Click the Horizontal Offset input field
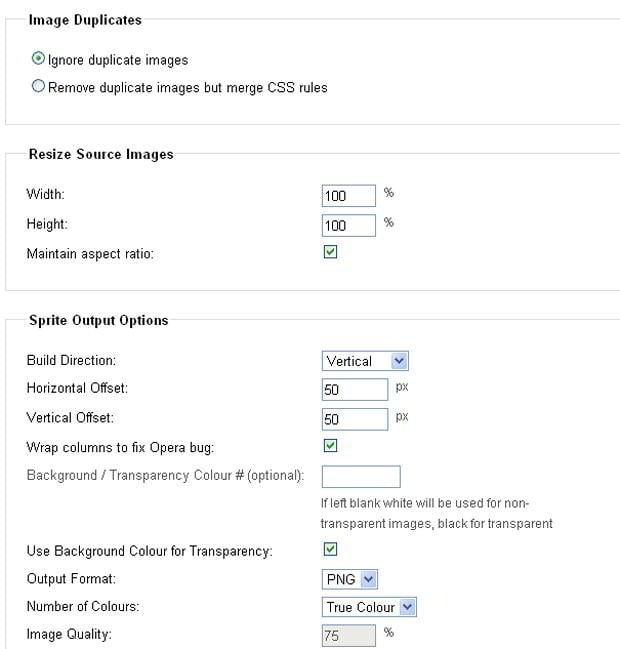Viewport: 620px width, 649px height. (354, 389)
